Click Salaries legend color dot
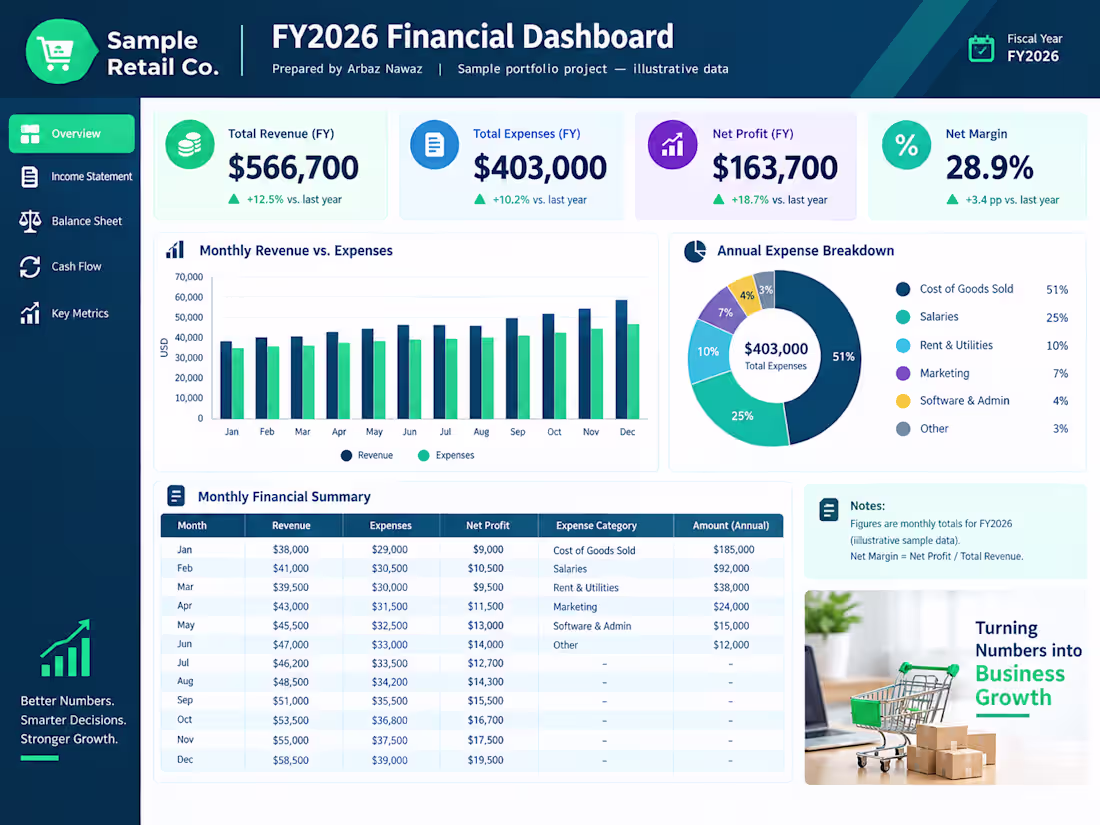This screenshot has height=825, width=1100. (x=903, y=317)
